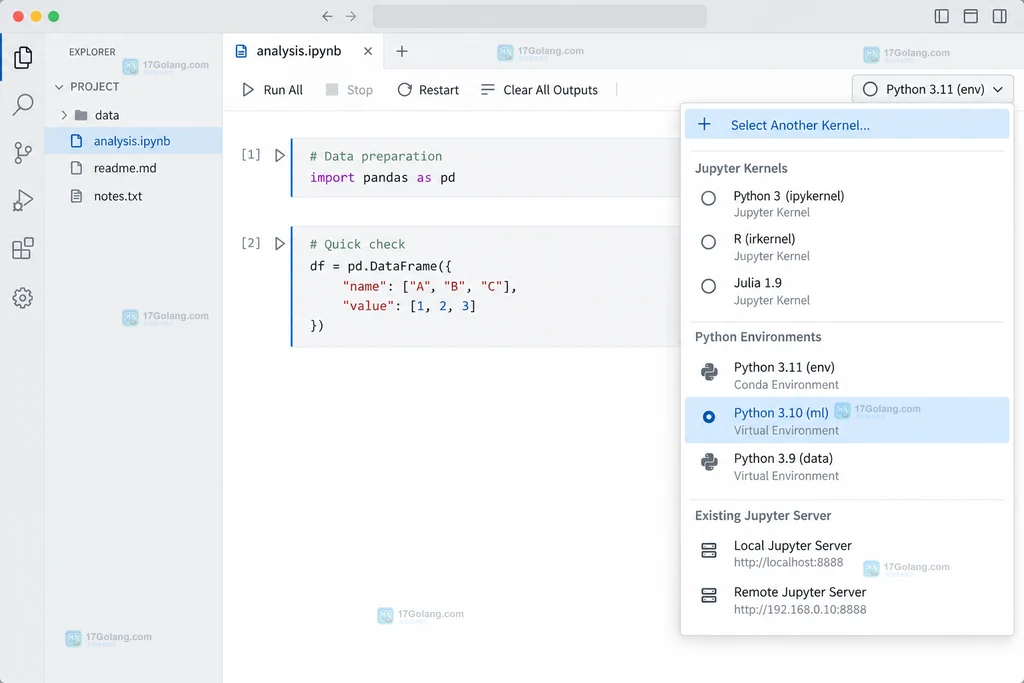Choose Local Jupyter Server entry
Image resolution: width=1024 pixels, height=683 pixels.
click(x=846, y=553)
